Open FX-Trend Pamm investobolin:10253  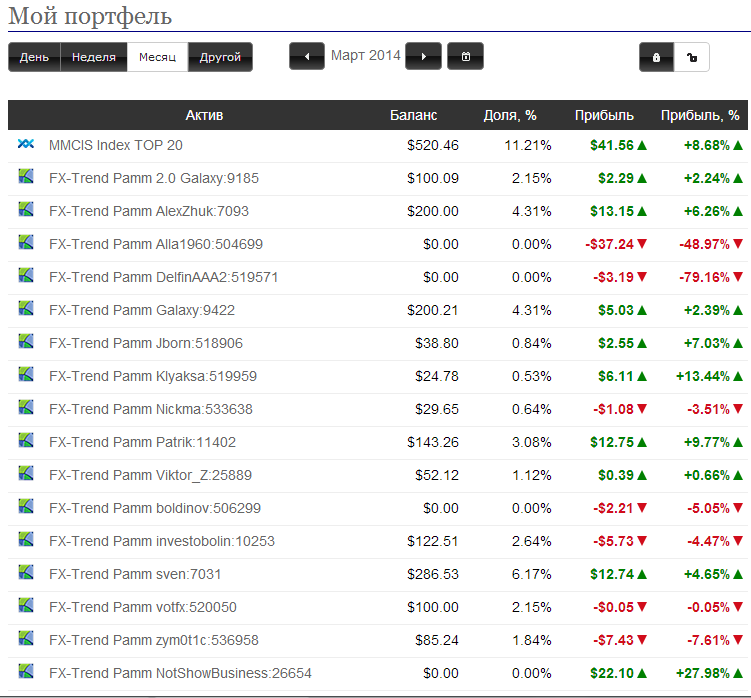tap(162, 542)
